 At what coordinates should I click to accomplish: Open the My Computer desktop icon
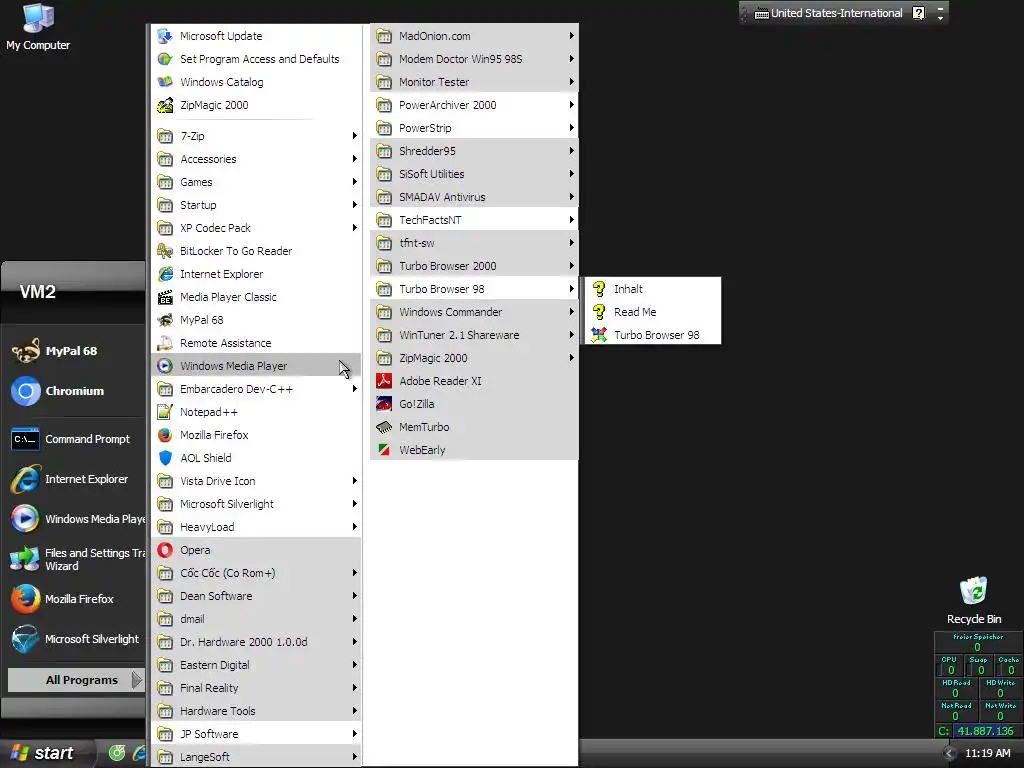point(38,27)
